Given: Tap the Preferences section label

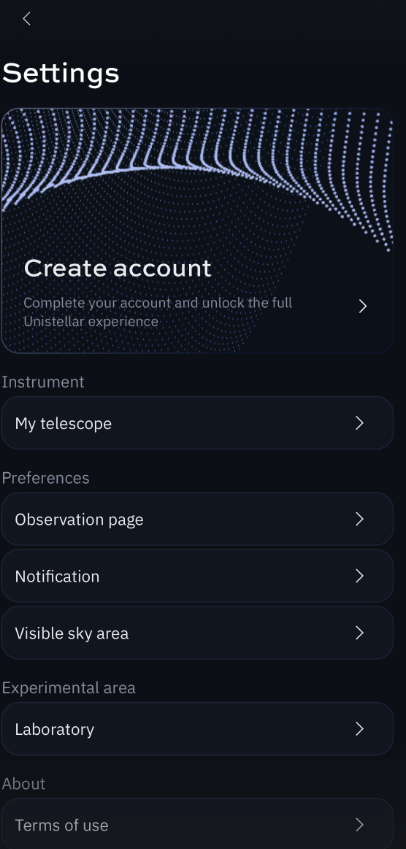Looking at the screenshot, I should tap(45, 478).
